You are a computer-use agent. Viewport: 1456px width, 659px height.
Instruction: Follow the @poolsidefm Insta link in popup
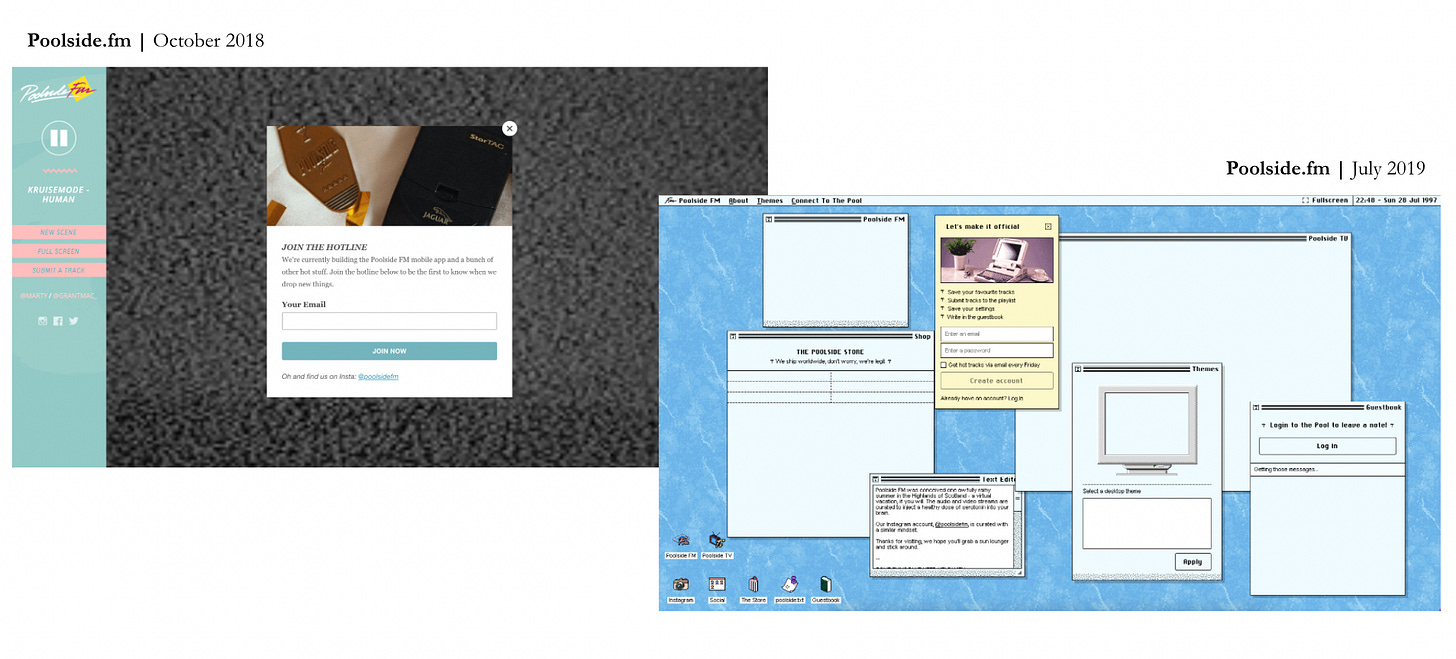378,376
